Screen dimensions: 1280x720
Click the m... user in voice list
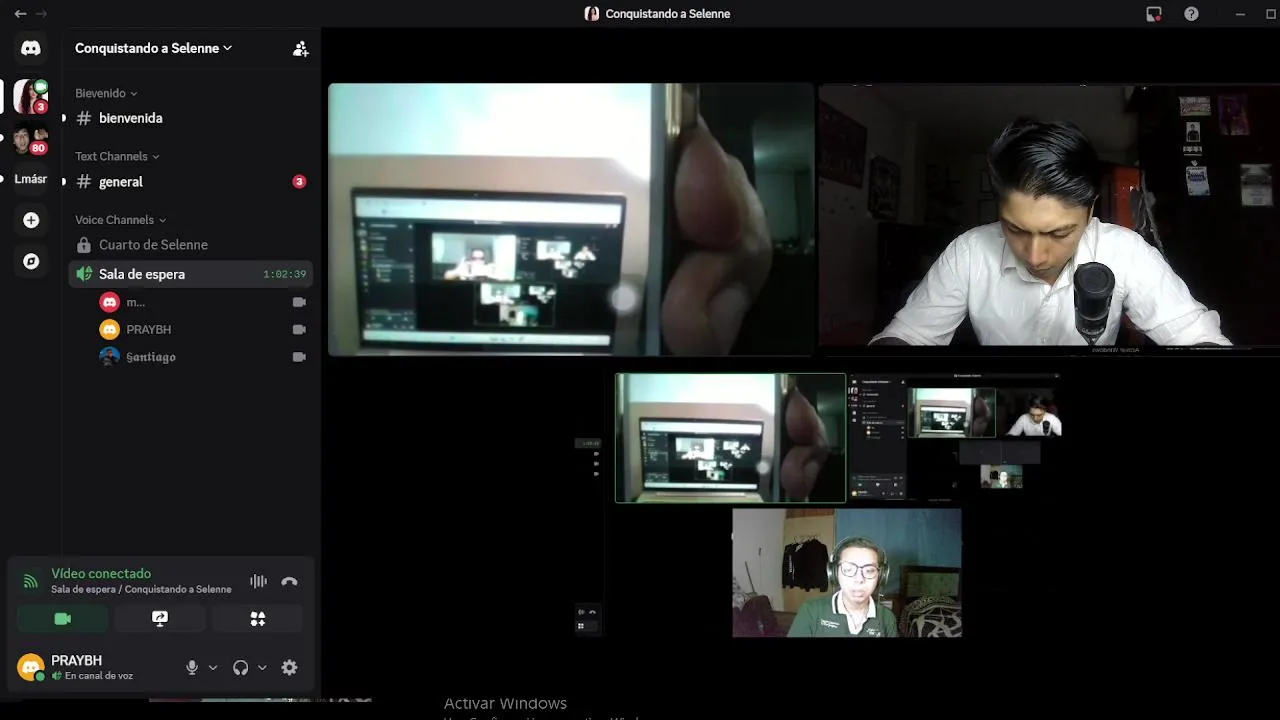(x=136, y=302)
